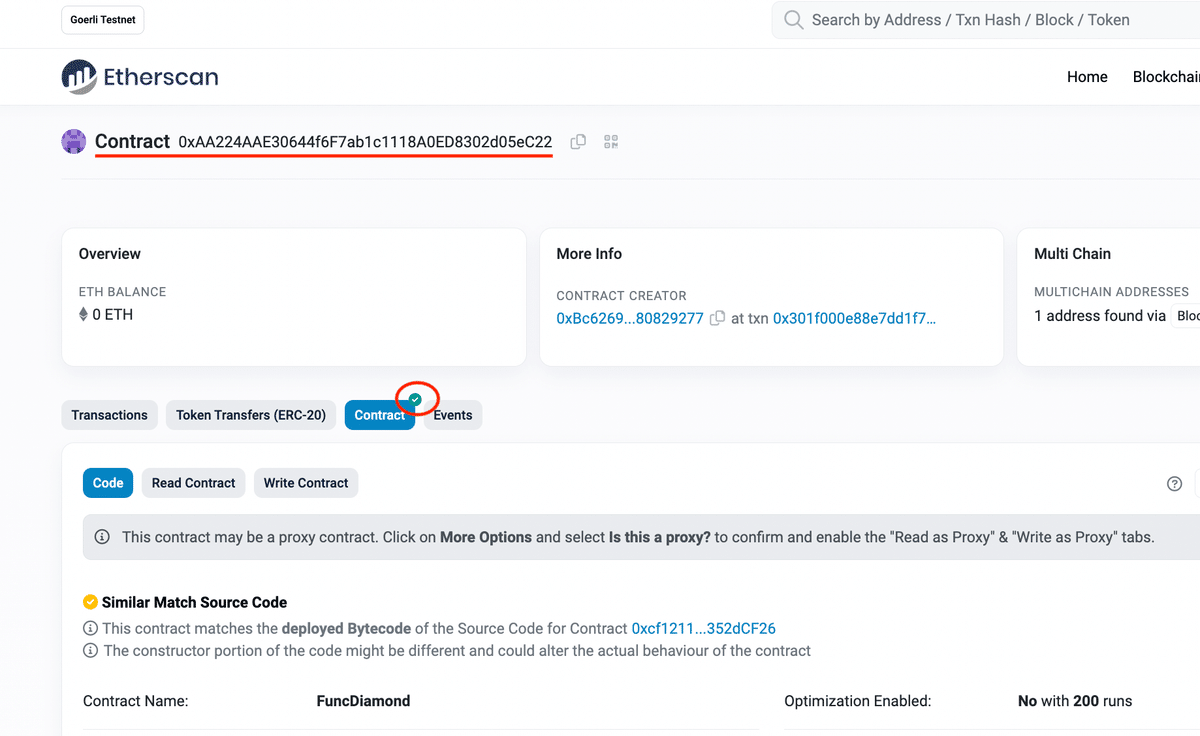Open the help question mark icon
This screenshot has width=1200, height=736.
1175,484
